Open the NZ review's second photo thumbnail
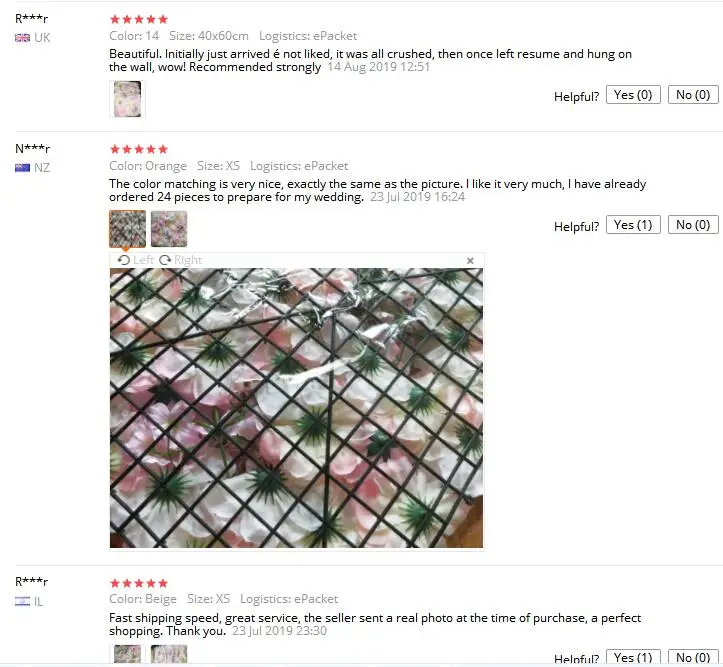 point(169,229)
